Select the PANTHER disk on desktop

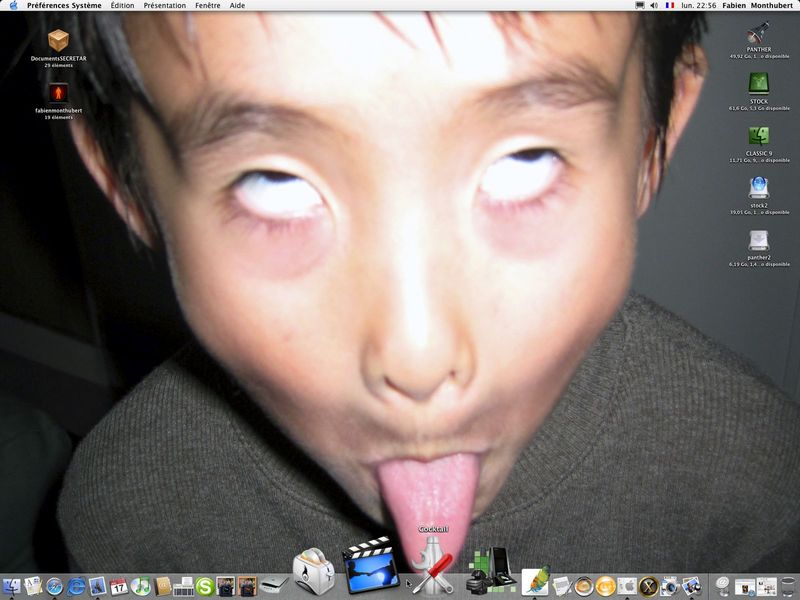pyautogui.click(x=759, y=33)
